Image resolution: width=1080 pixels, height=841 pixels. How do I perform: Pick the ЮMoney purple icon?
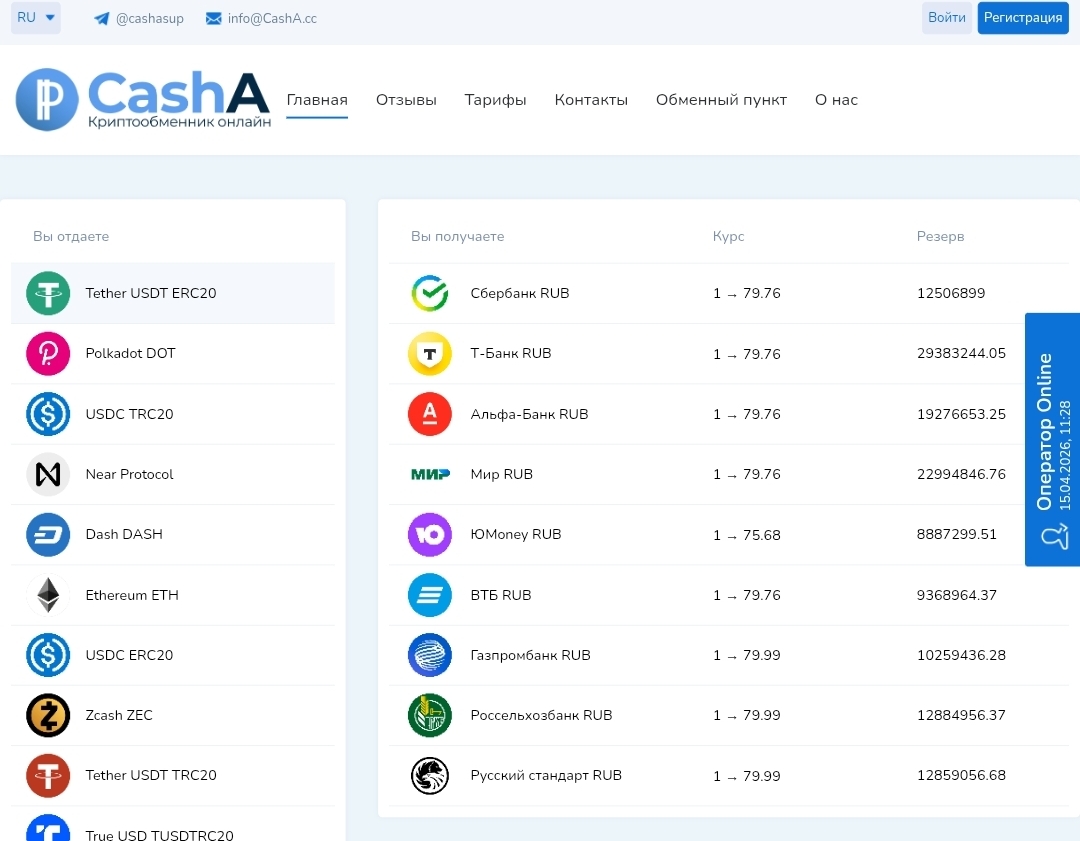pyautogui.click(x=430, y=534)
